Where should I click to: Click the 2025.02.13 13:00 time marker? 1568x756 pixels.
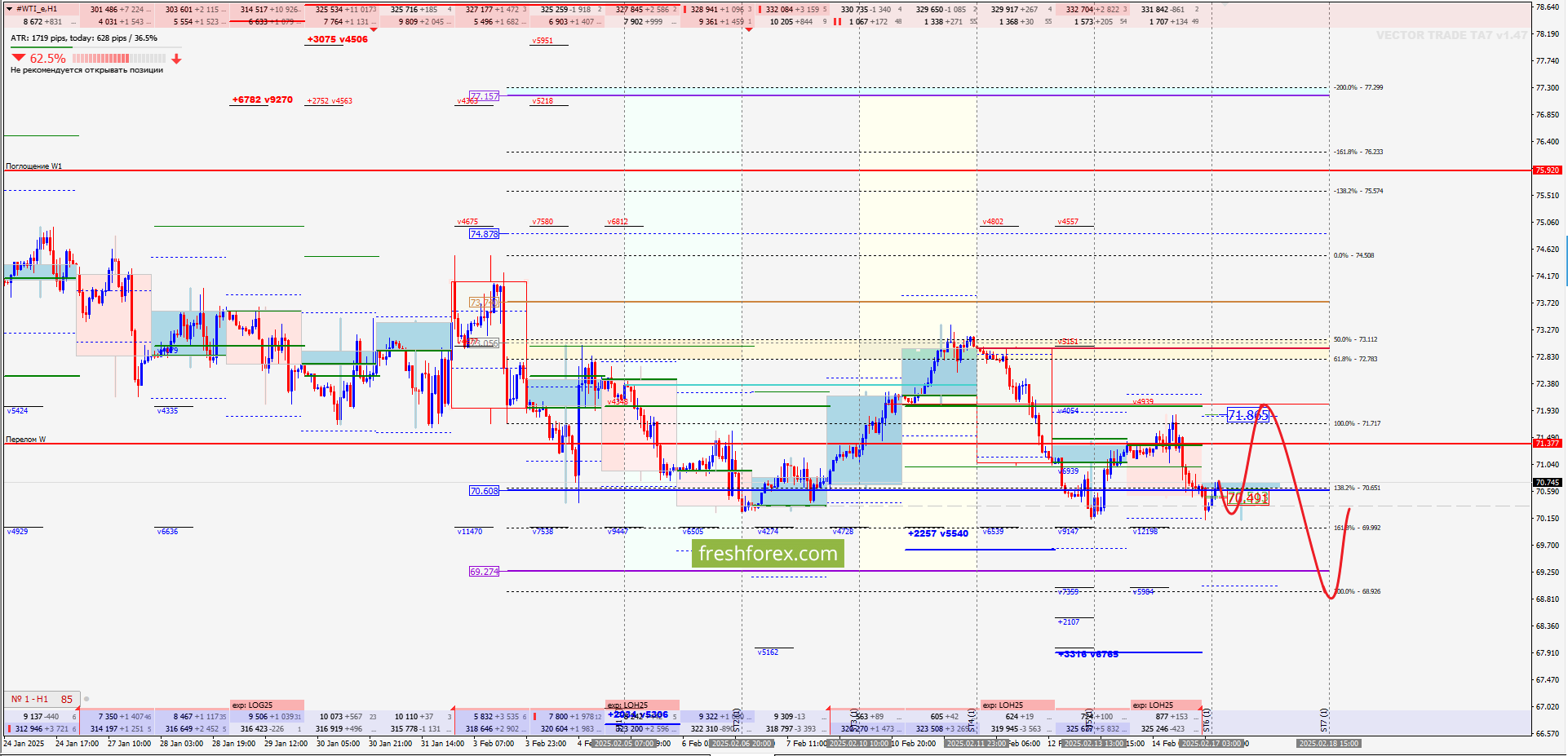pos(1094,744)
